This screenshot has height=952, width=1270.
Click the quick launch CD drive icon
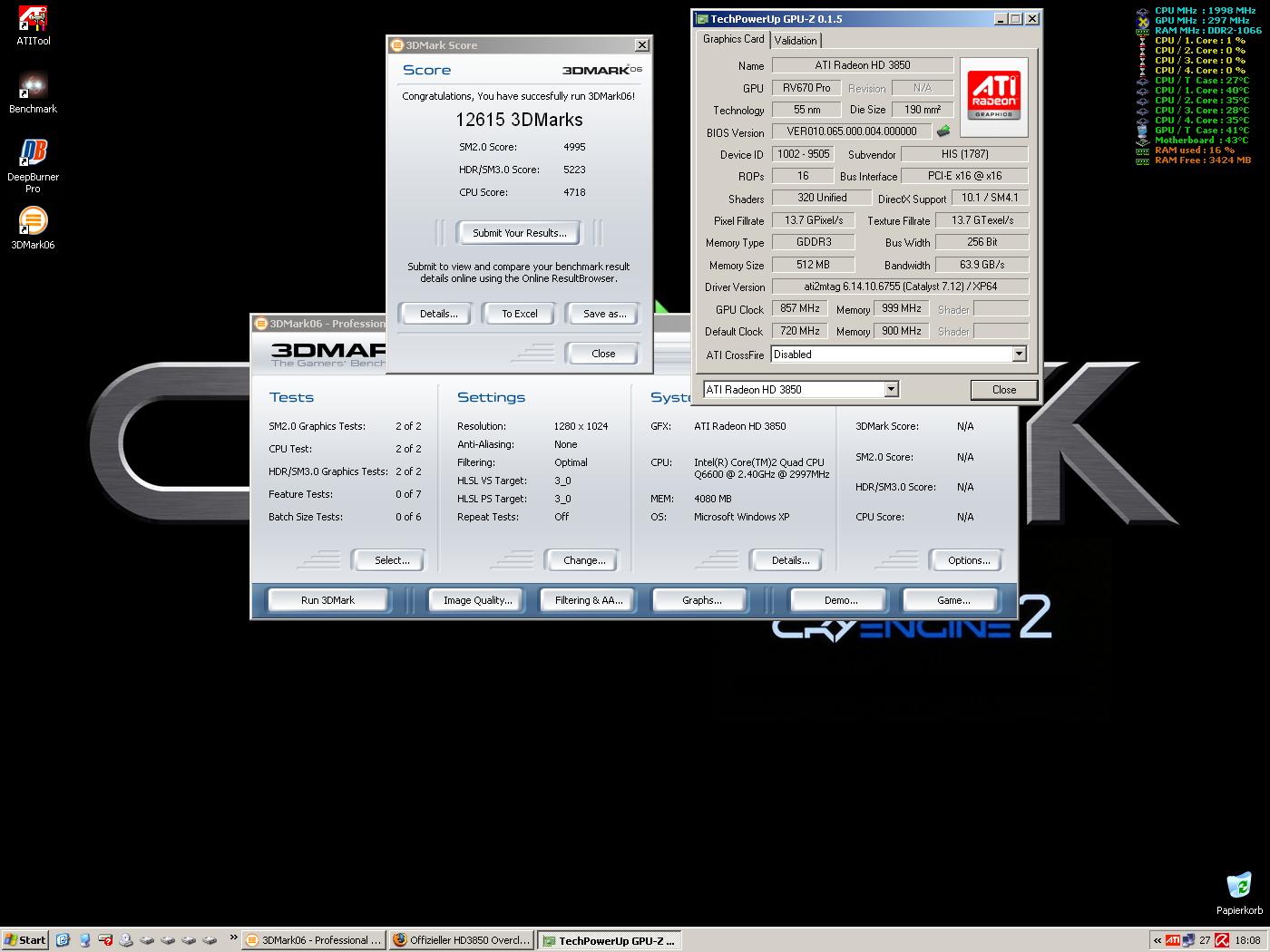(x=126, y=940)
